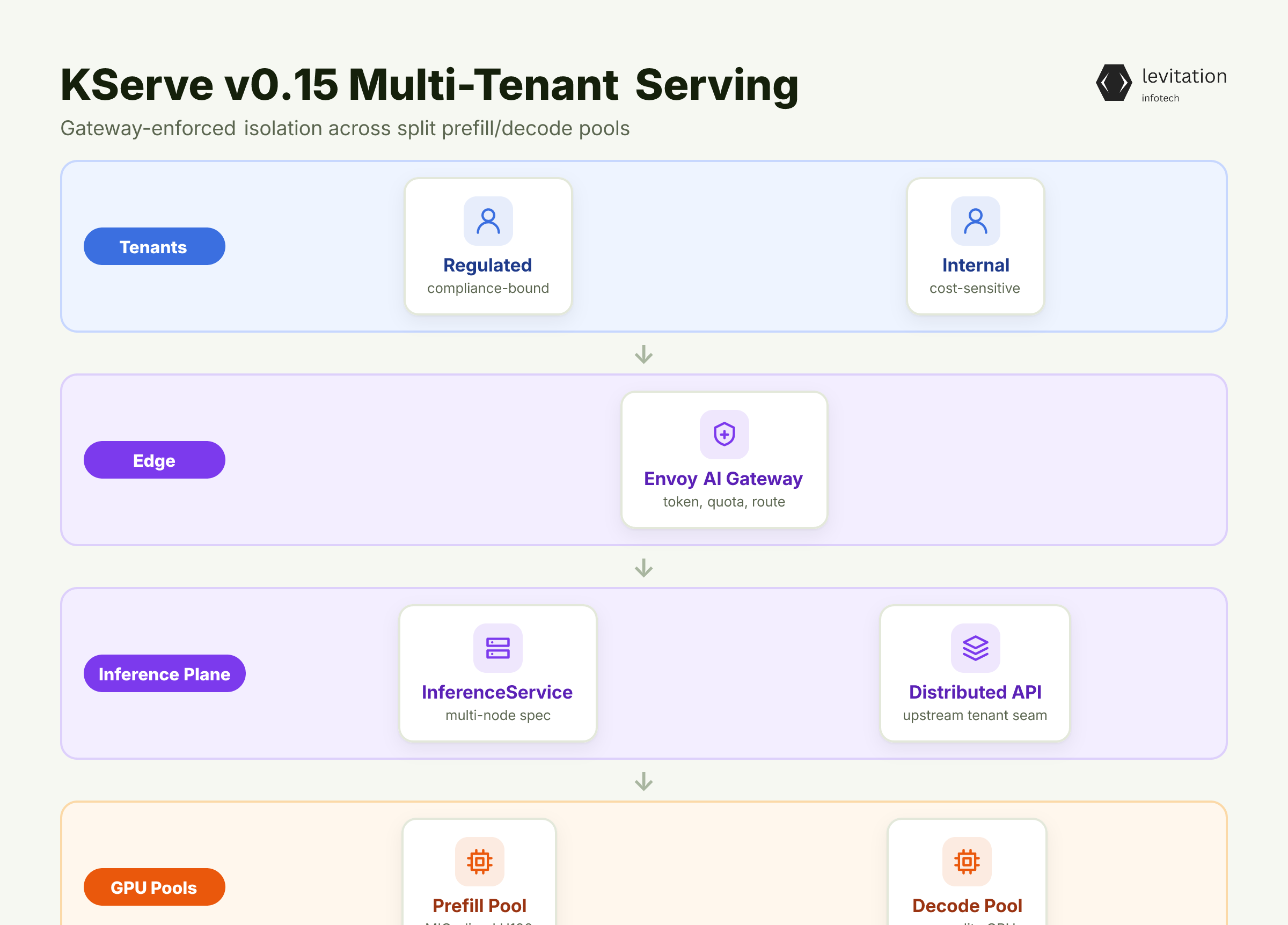Click the Decode Pool card title
The width and height of the screenshot is (1288, 925).
click(967, 906)
